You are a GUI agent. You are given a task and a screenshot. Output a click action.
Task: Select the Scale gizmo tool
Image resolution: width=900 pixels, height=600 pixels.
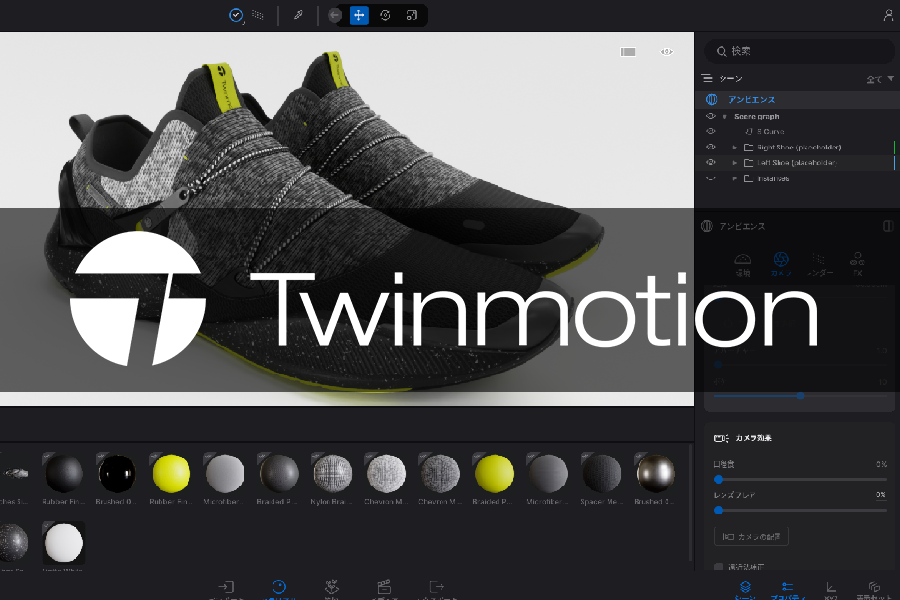(x=412, y=16)
